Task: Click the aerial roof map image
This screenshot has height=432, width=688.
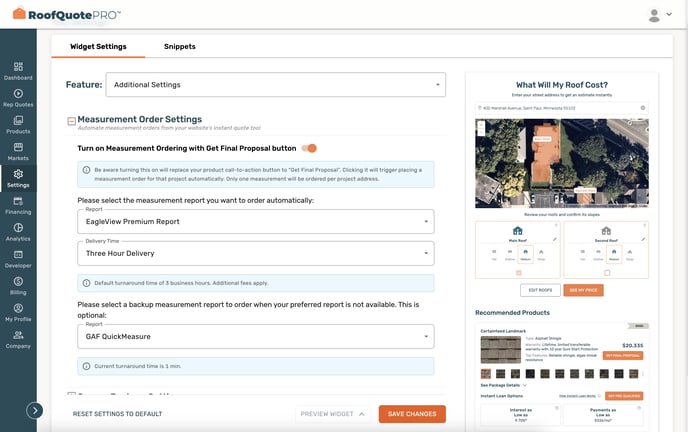Action: click(562, 163)
